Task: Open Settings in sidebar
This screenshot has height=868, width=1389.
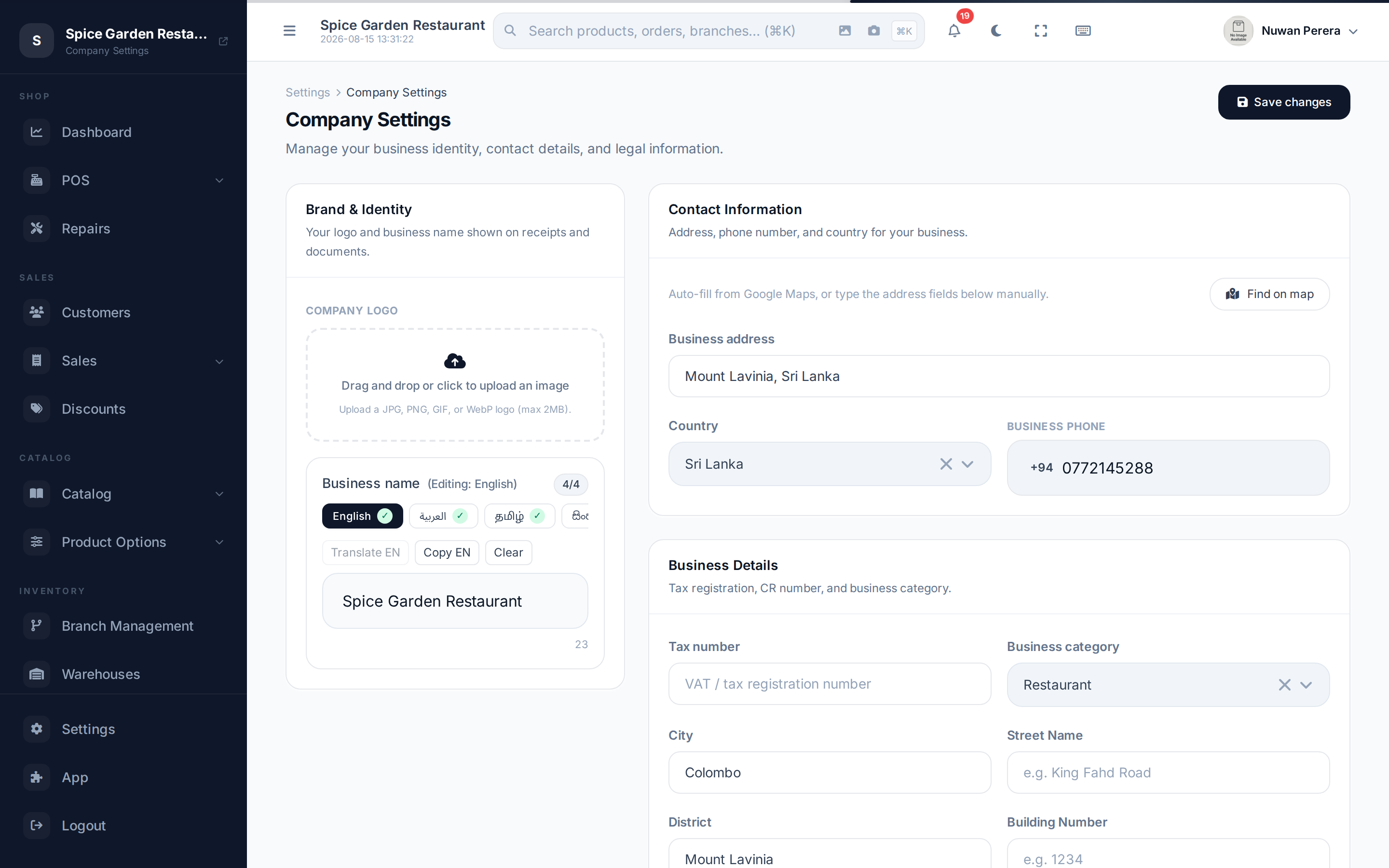Action: click(x=123, y=729)
